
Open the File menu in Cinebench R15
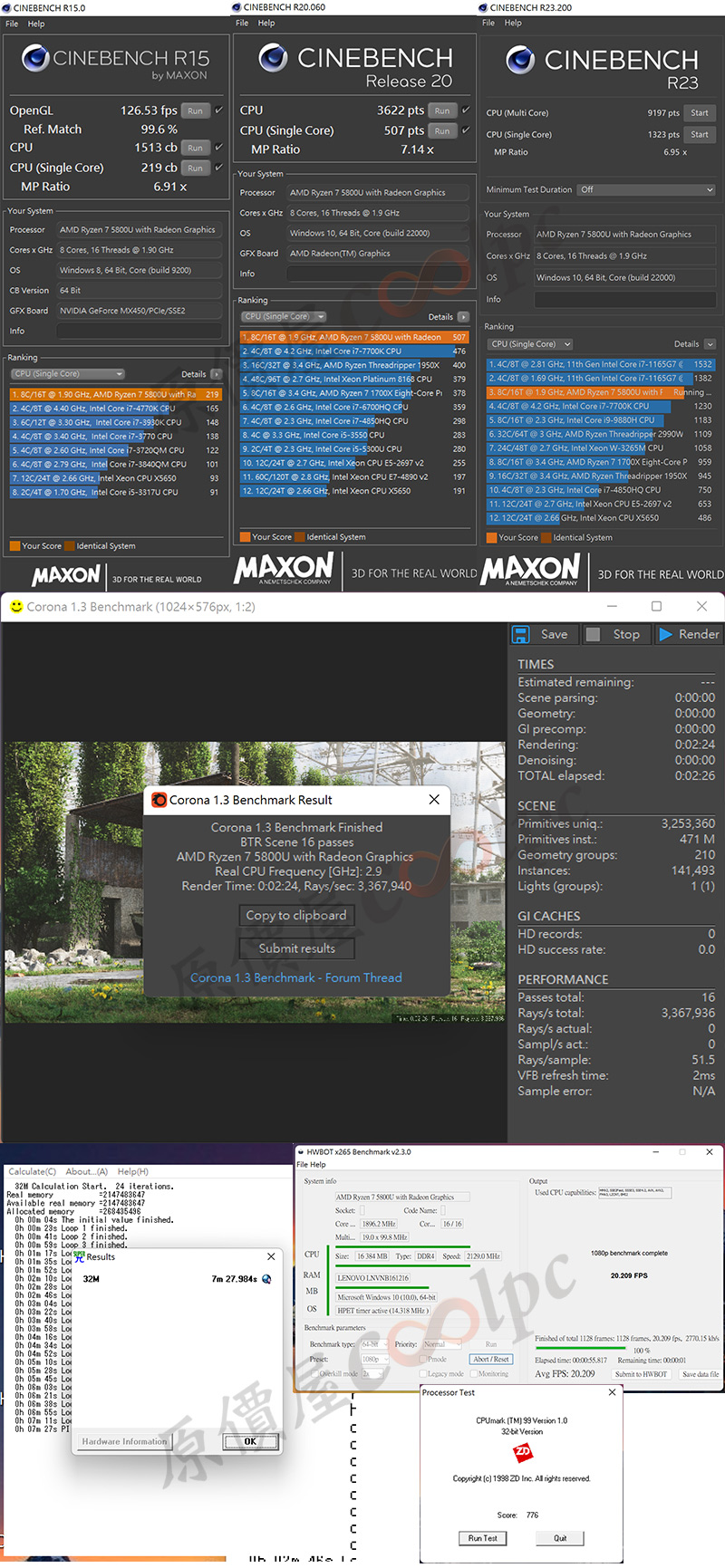click(12, 24)
